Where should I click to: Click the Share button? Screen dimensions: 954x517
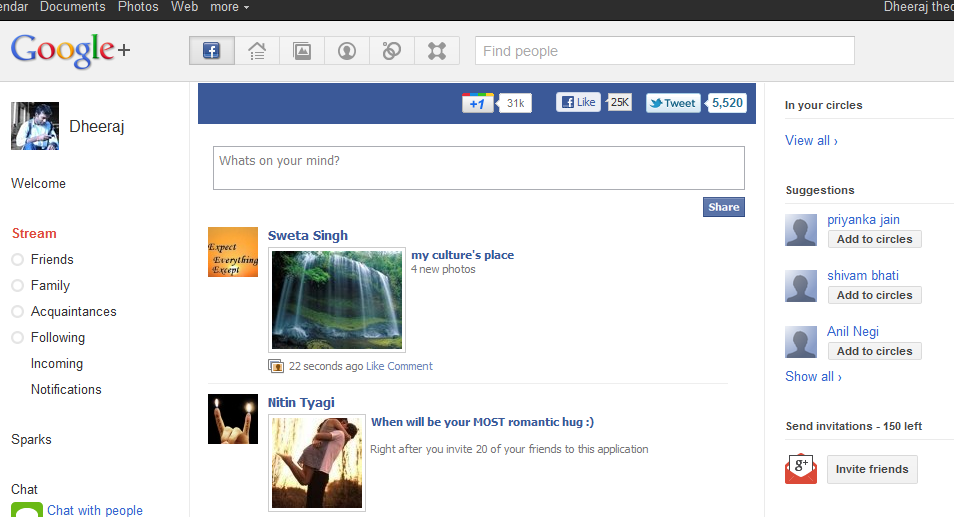tap(723, 207)
